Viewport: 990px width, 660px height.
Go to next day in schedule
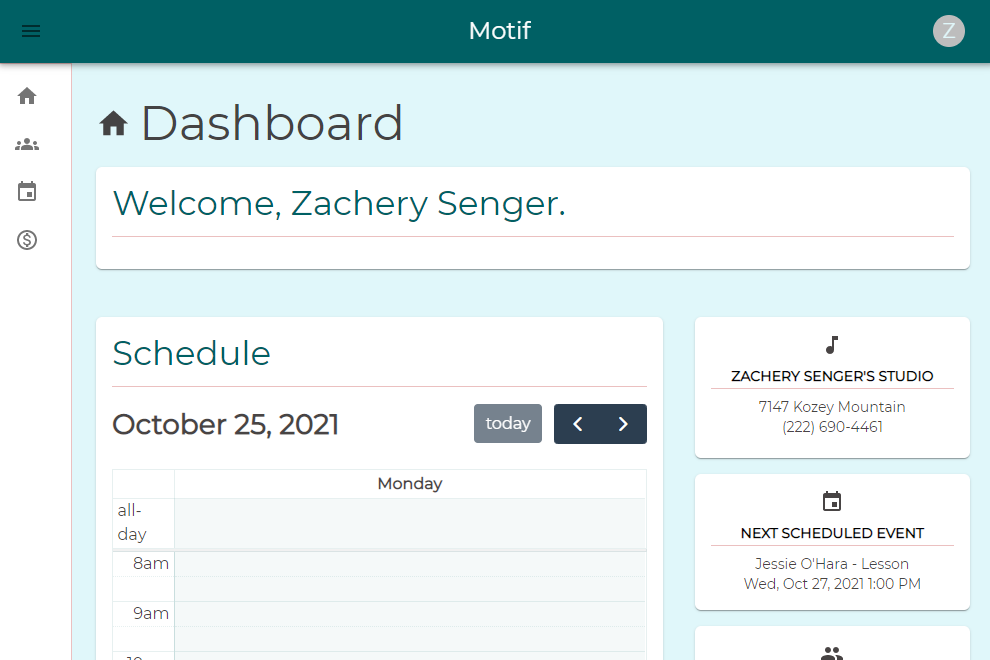(x=623, y=424)
